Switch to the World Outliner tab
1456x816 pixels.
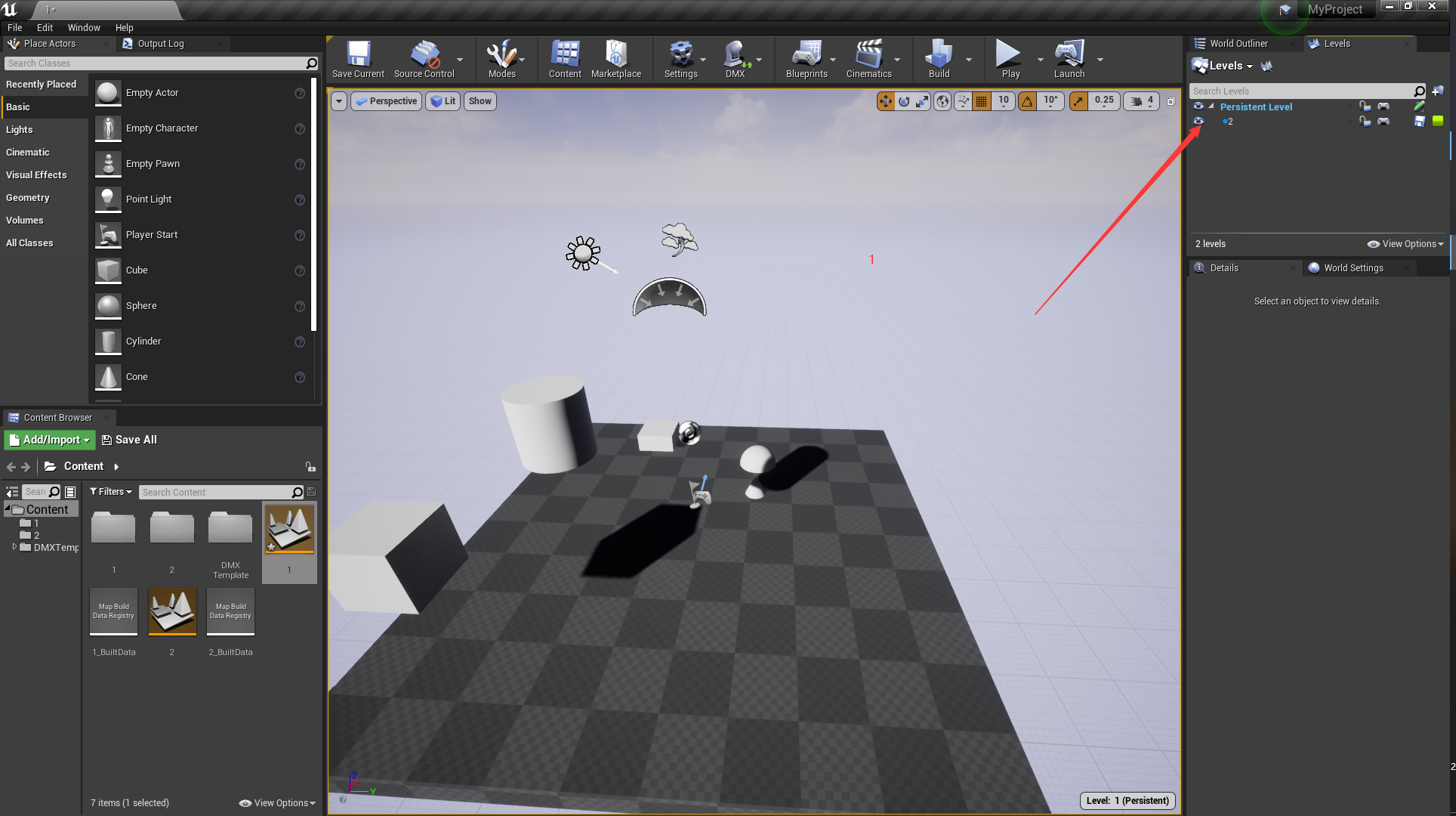[1241, 43]
